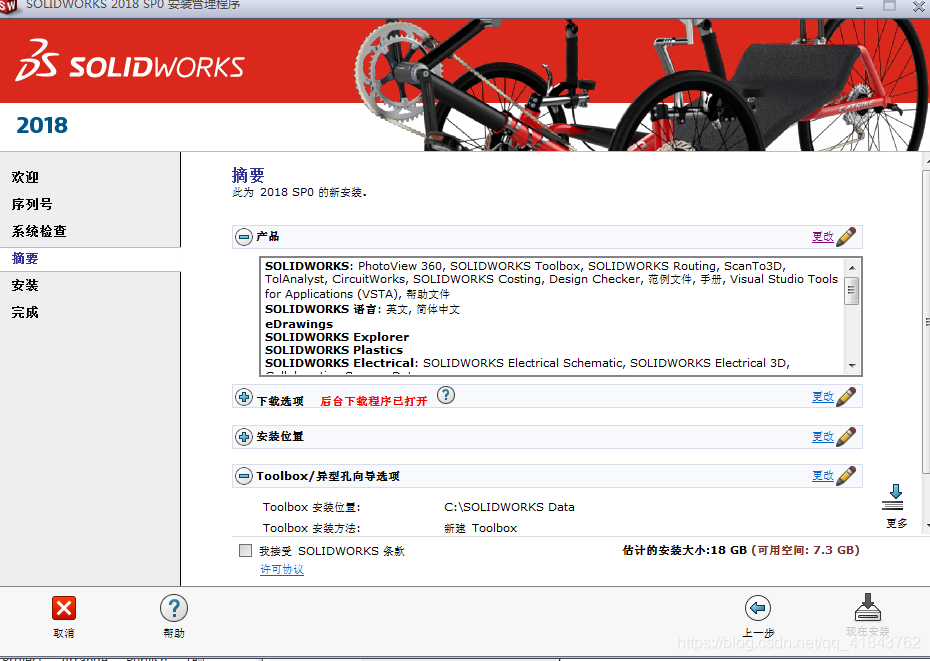Click 更改 link for 下载选项
Image resolution: width=930 pixels, height=661 pixels.
[823, 396]
